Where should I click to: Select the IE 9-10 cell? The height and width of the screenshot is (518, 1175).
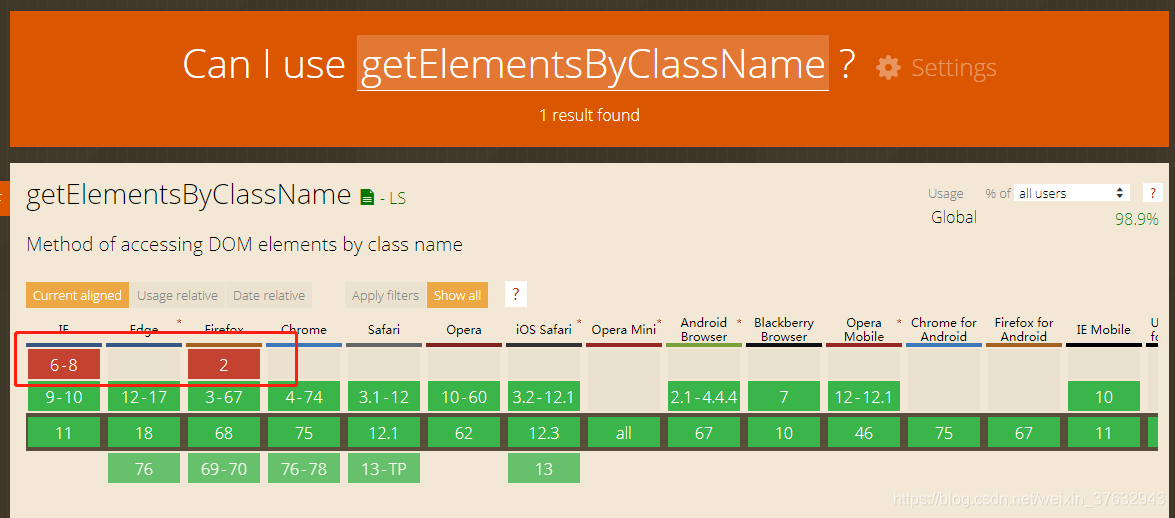(x=64, y=397)
